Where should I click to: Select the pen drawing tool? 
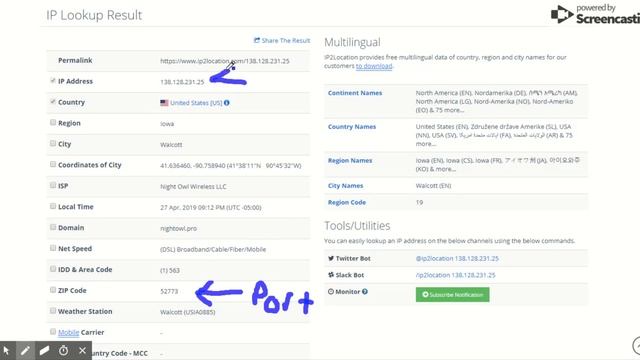[x=25, y=351]
